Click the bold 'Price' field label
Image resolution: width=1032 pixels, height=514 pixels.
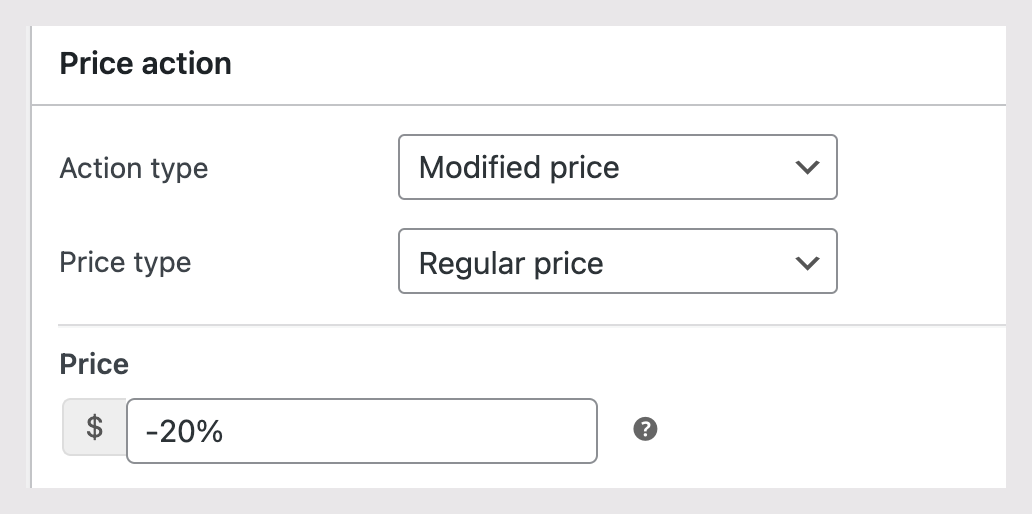coord(94,364)
